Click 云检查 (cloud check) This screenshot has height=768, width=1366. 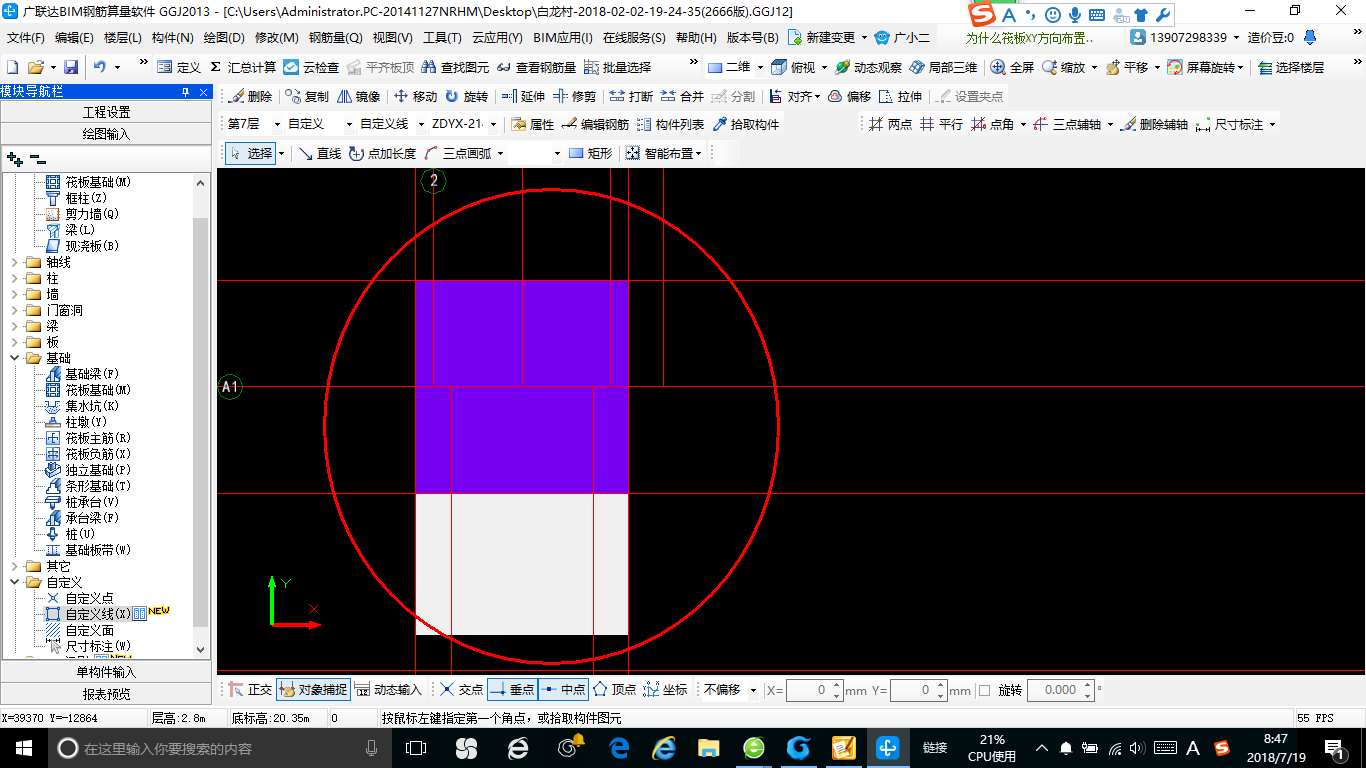[311, 67]
